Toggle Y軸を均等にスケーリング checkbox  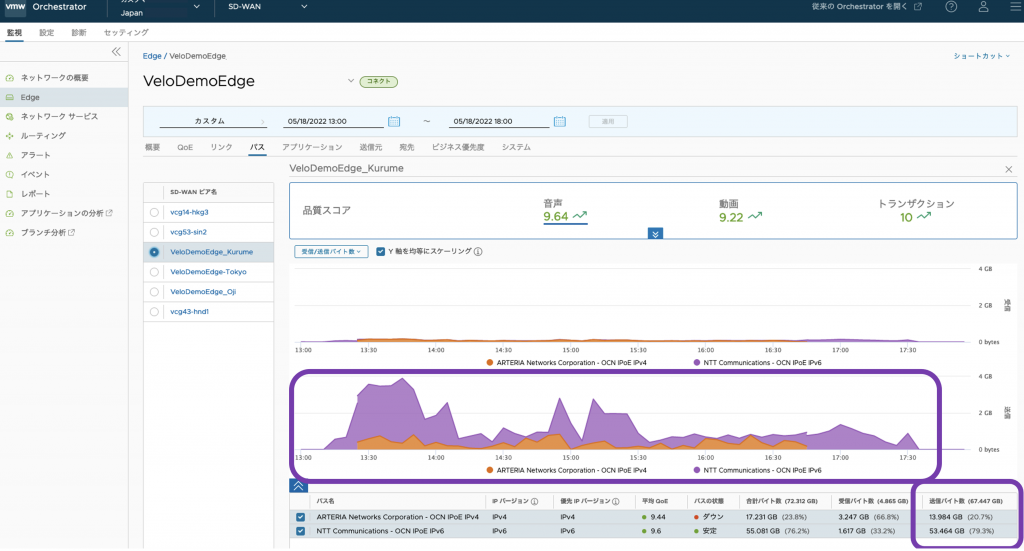pyautogui.click(x=381, y=252)
